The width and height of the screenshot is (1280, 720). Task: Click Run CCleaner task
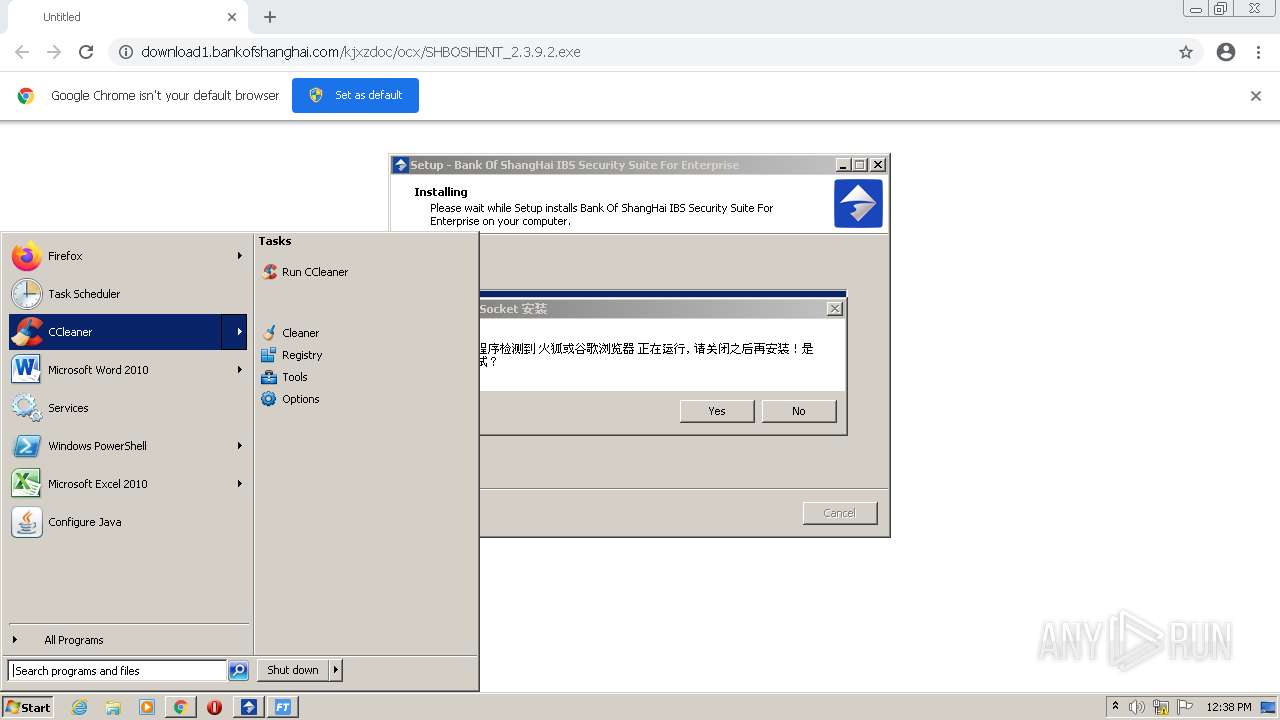[x=305, y=272]
